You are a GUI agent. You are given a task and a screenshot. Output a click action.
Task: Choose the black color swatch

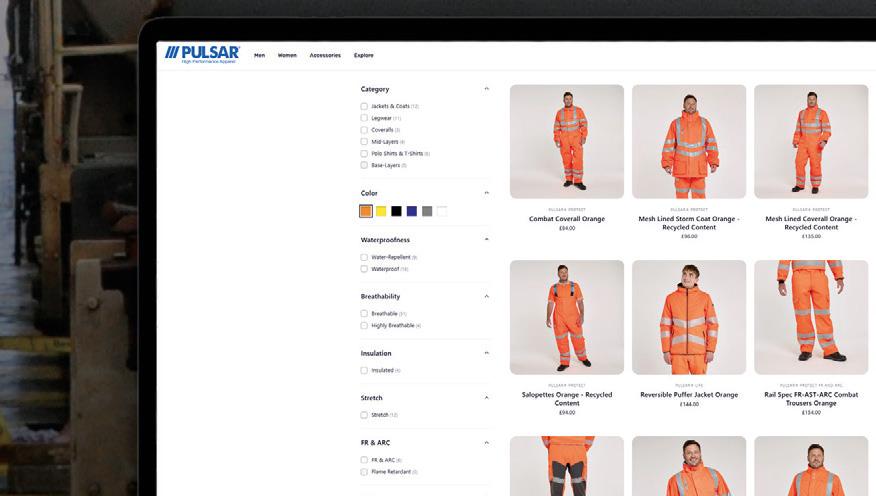point(396,211)
